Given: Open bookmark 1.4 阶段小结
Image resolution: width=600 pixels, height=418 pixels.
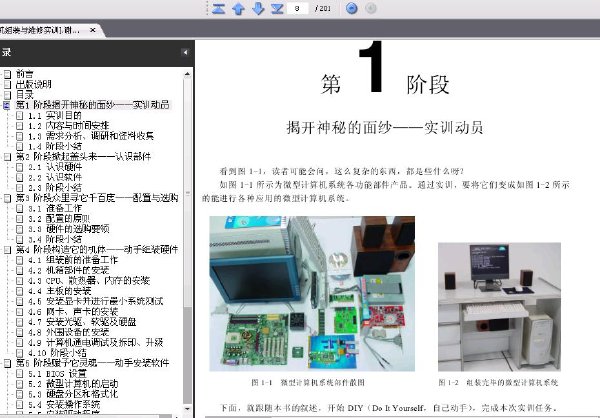Looking at the screenshot, I should [55, 146].
